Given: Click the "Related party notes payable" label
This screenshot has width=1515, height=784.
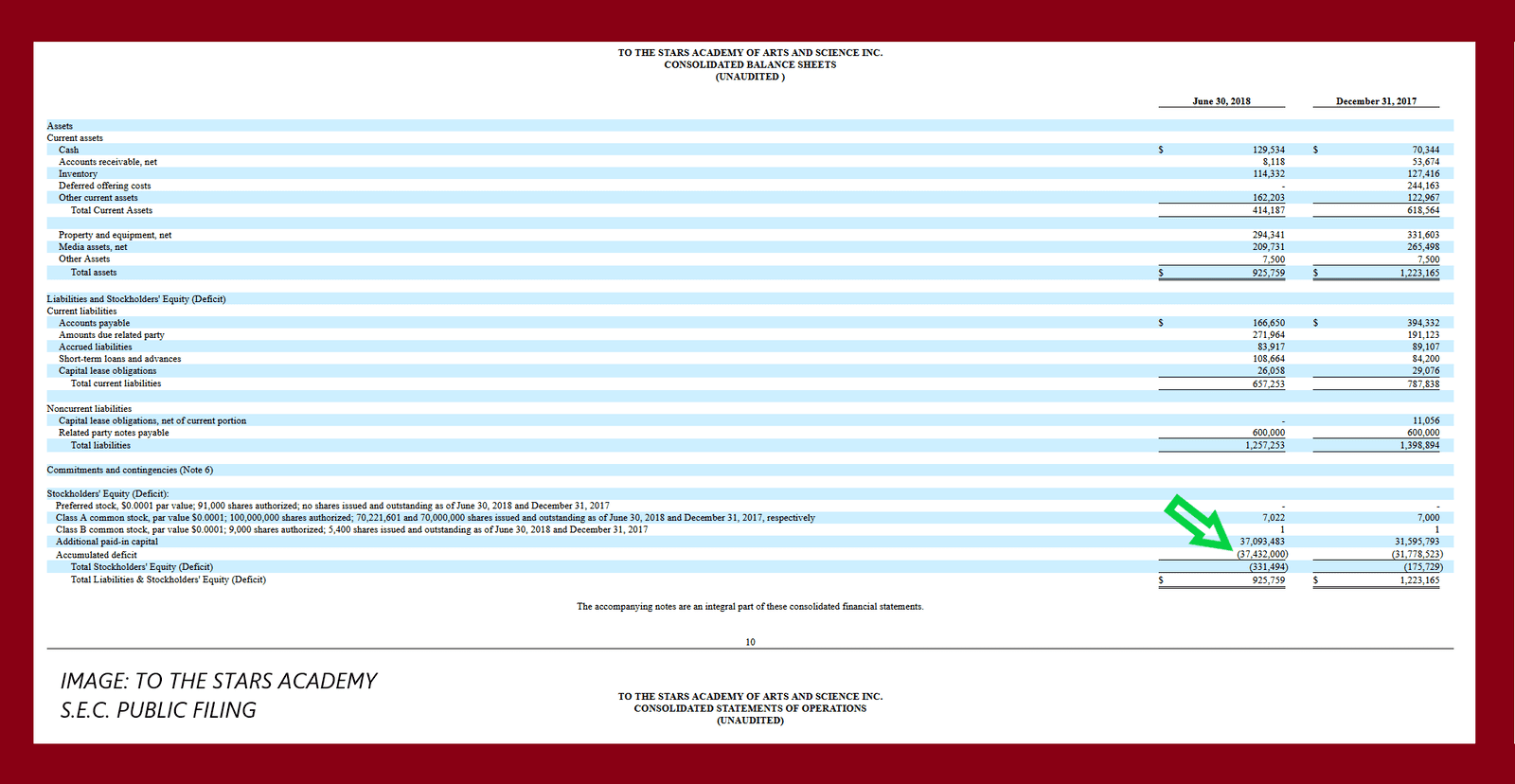Looking at the screenshot, I should (114, 433).
